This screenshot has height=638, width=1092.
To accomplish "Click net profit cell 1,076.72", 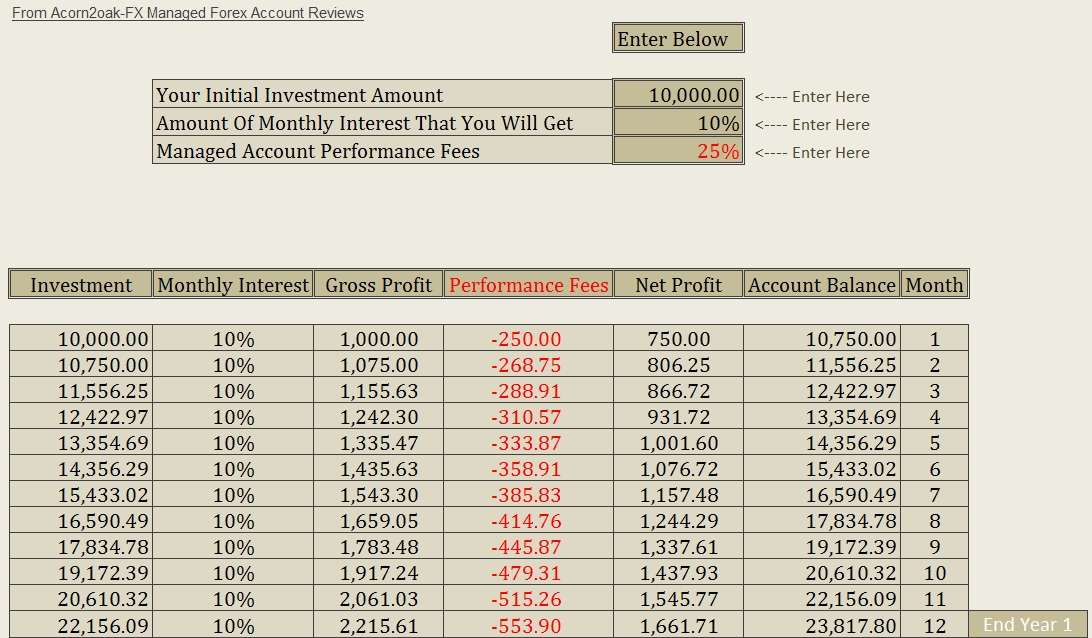I will pyautogui.click(x=678, y=468).
